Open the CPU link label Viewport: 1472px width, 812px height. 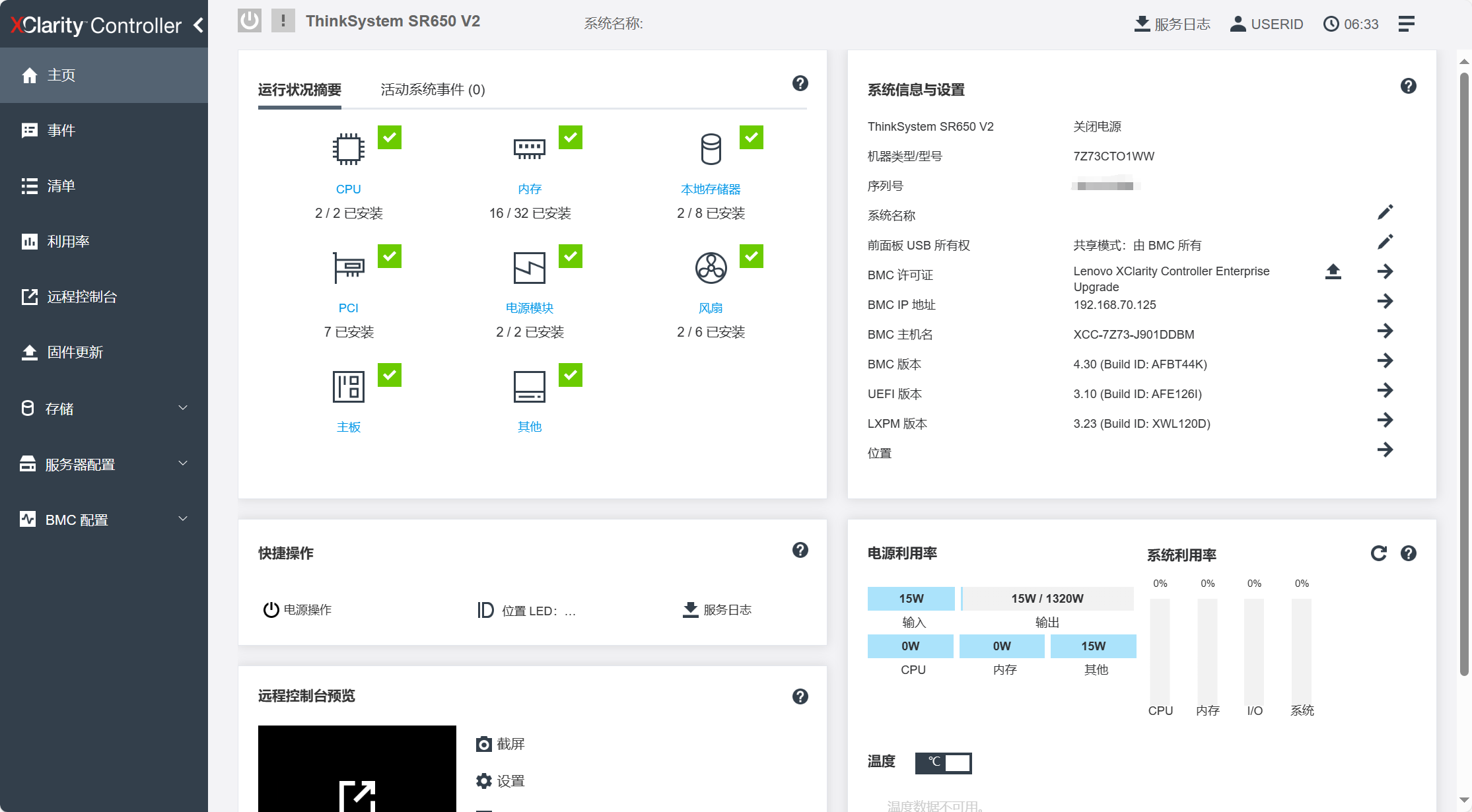tap(348, 189)
